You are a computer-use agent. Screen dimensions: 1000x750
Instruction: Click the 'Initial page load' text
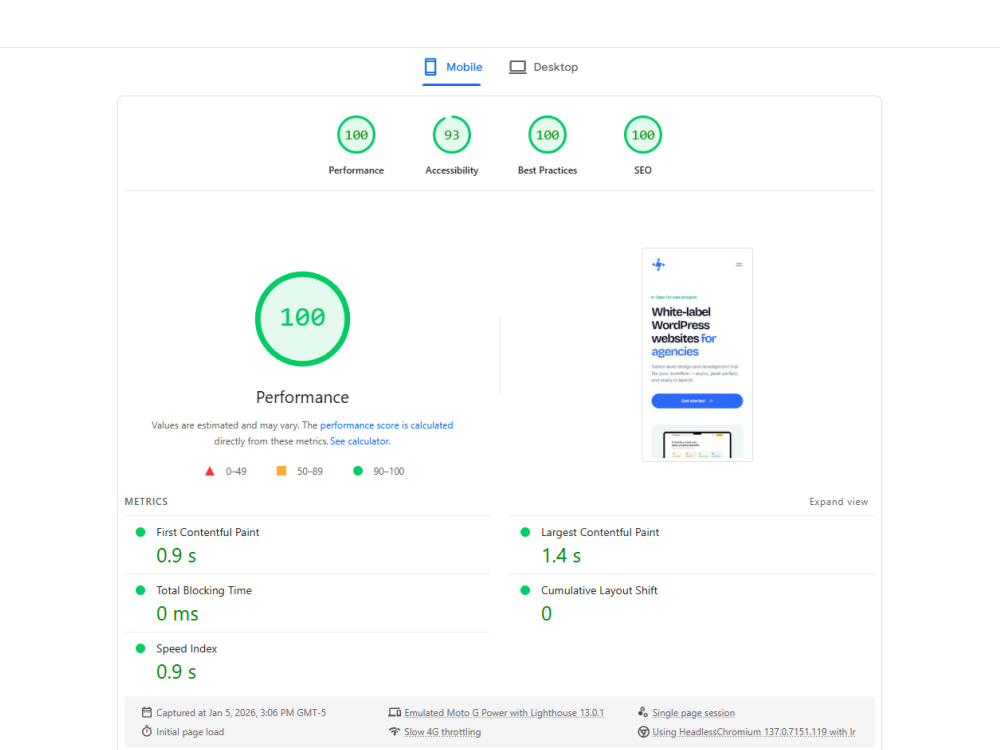click(x=190, y=732)
